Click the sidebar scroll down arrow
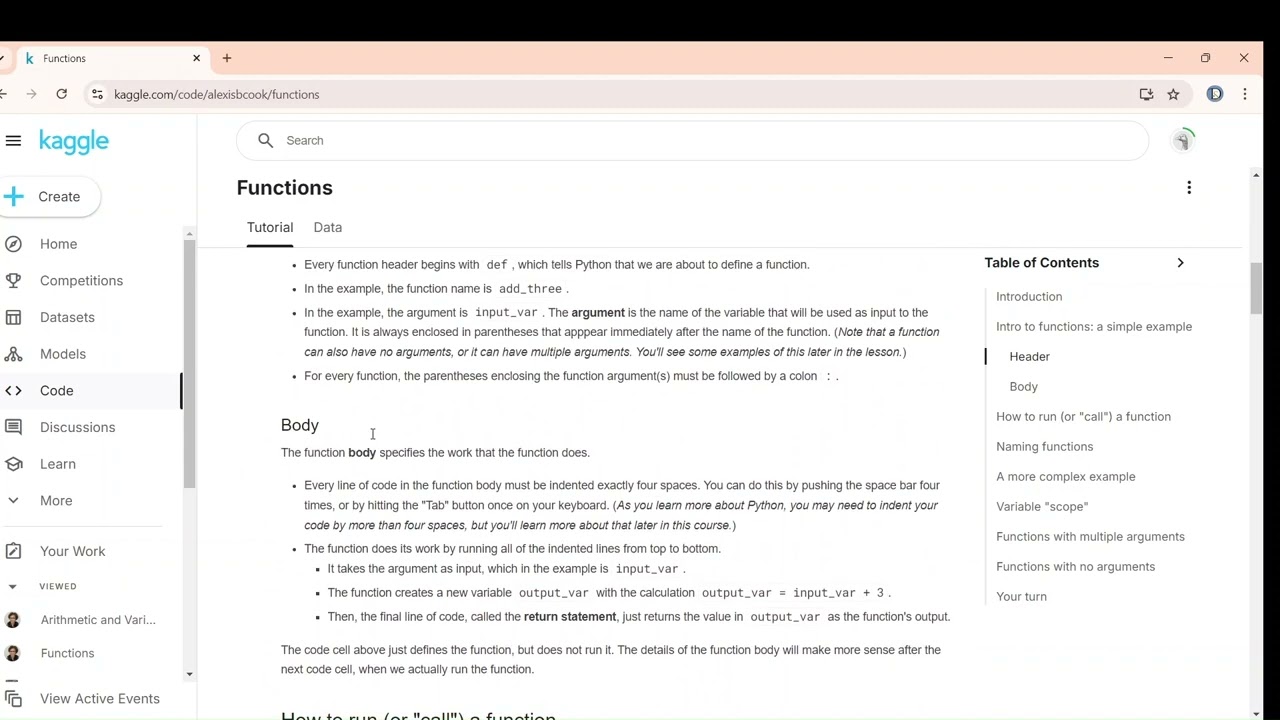The width and height of the screenshot is (1280, 720). tap(189, 674)
